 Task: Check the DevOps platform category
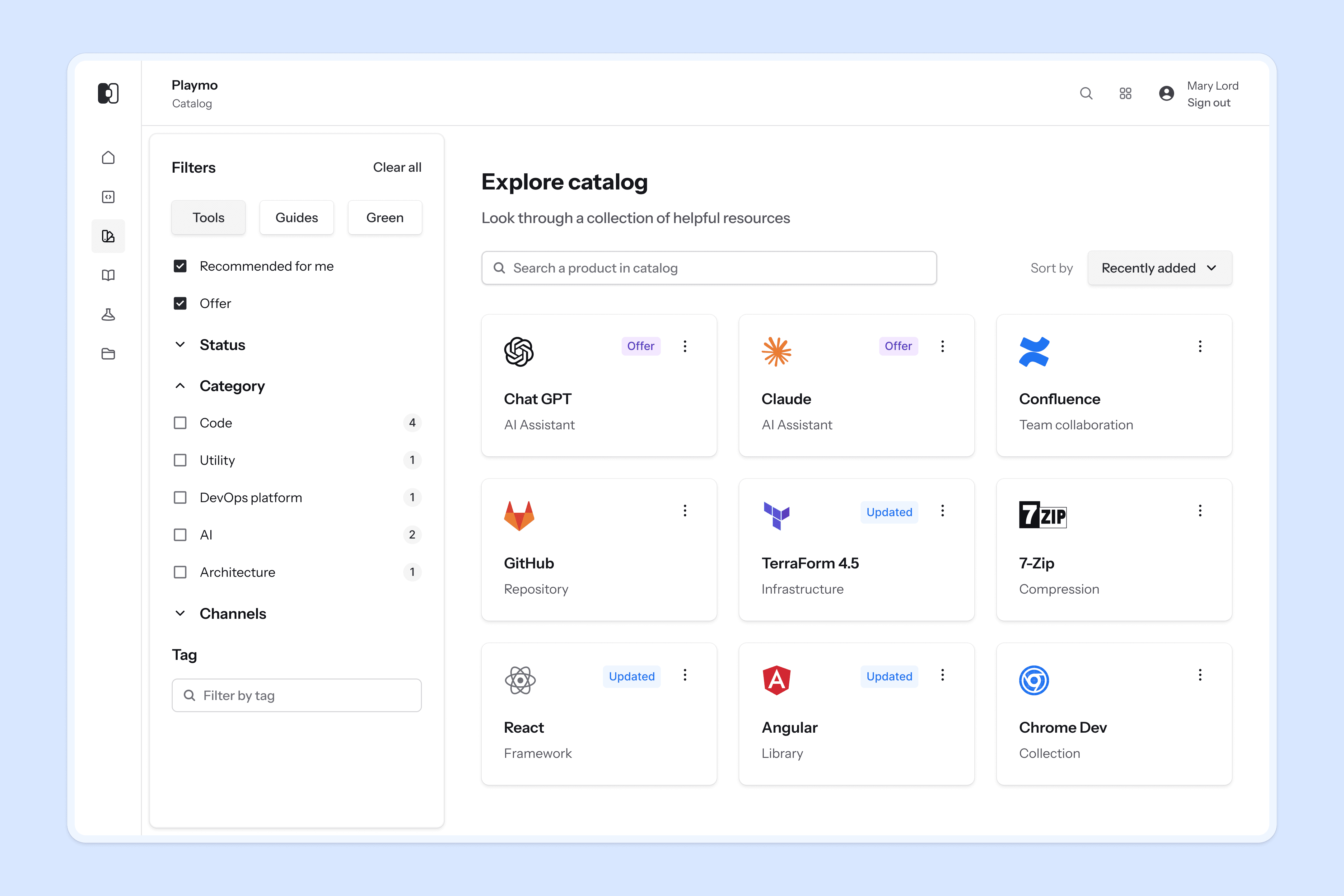tap(180, 498)
